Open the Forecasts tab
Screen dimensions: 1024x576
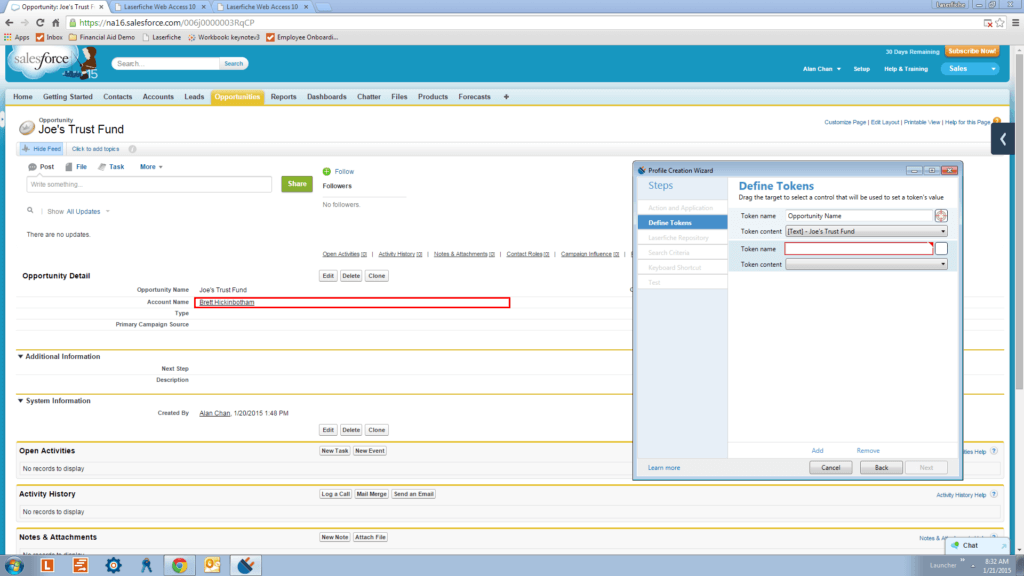coord(474,97)
